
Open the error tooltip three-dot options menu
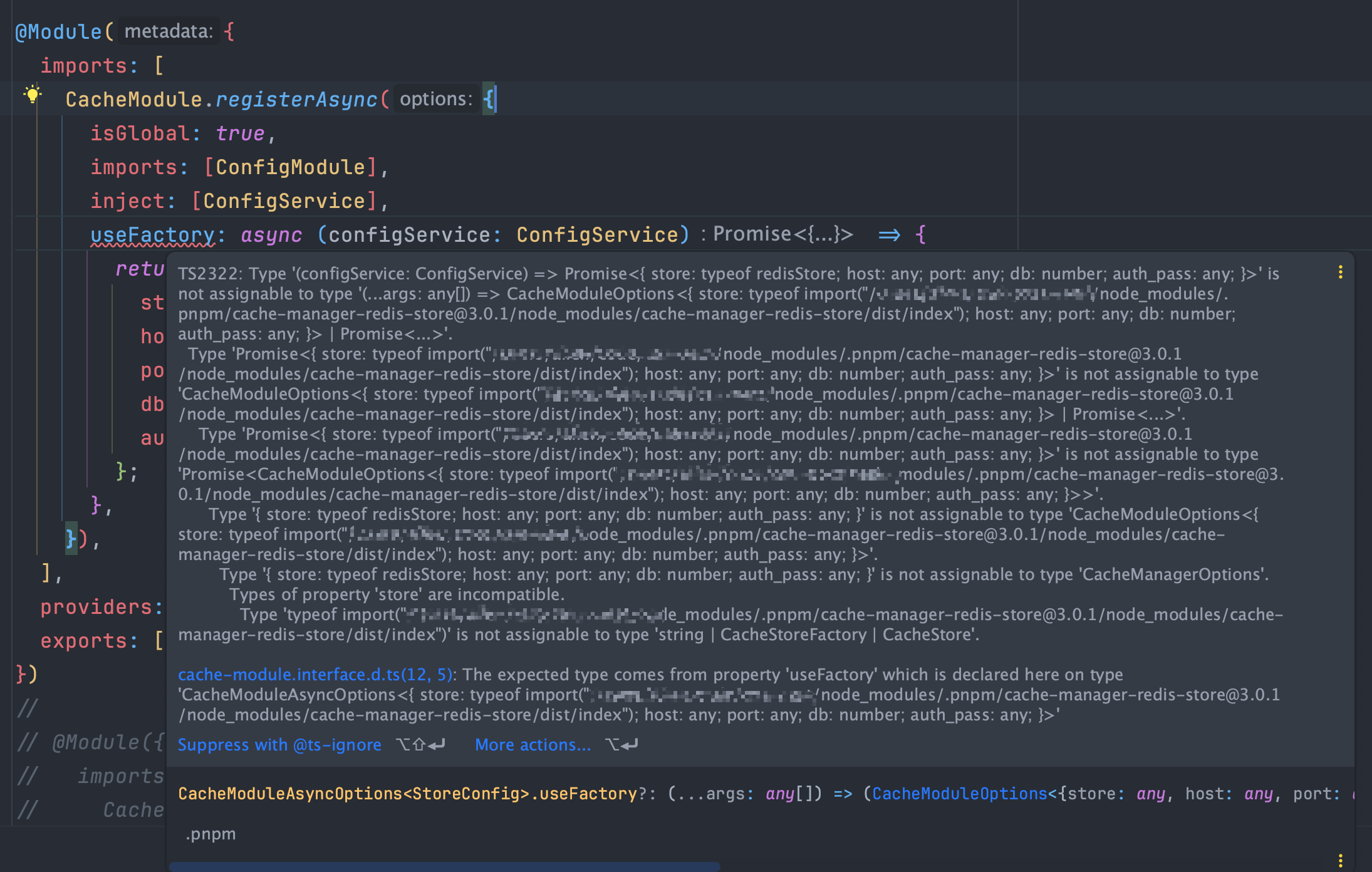(1340, 272)
